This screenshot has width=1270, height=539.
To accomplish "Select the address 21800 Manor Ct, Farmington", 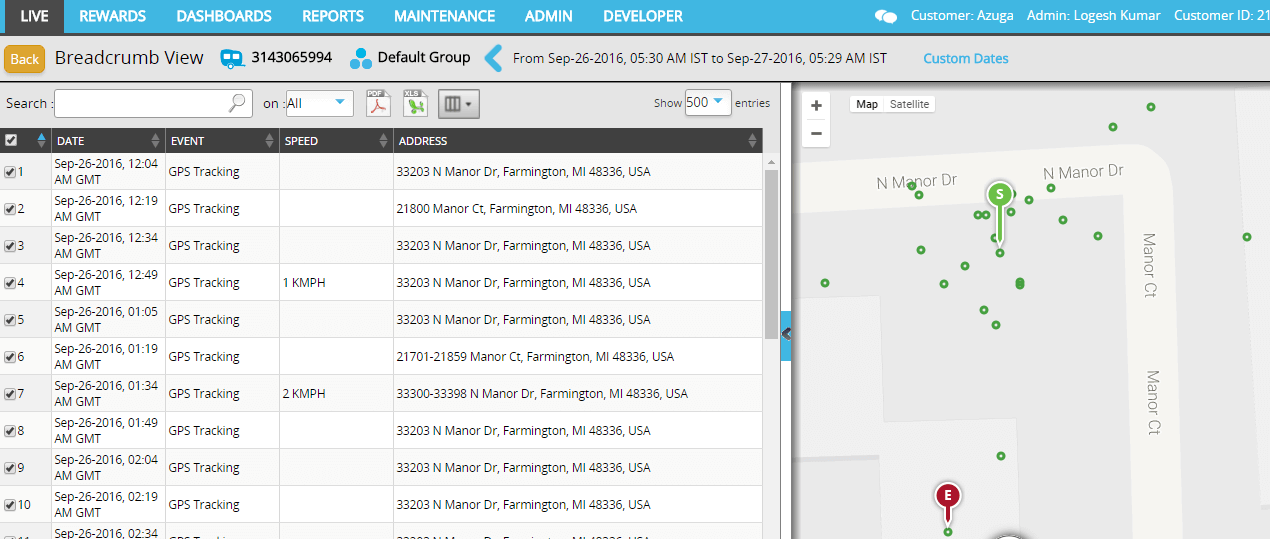I will tap(516, 209).
